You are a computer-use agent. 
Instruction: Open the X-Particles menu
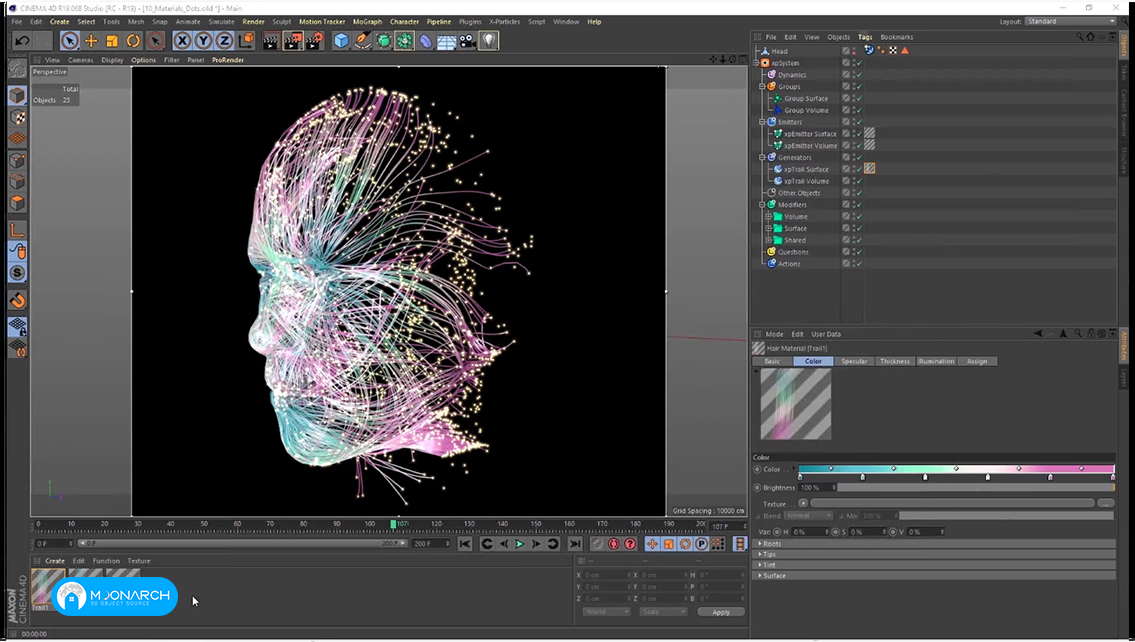coord(504,22)
